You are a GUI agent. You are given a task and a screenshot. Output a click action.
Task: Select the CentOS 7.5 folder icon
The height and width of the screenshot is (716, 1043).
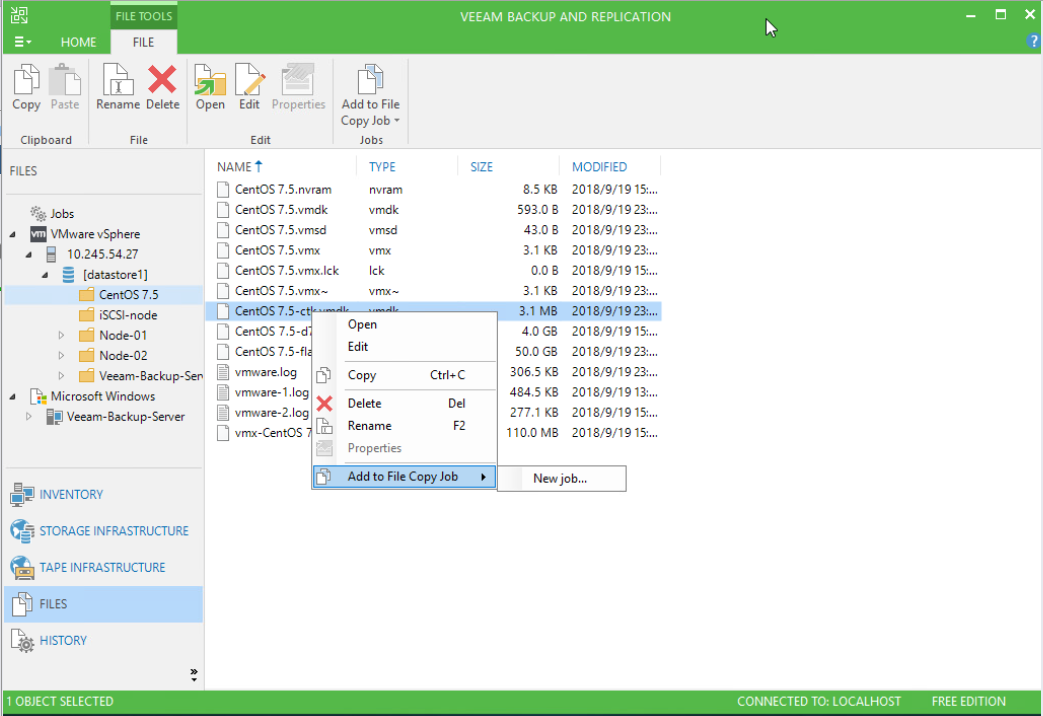click(x=86, y=295)
